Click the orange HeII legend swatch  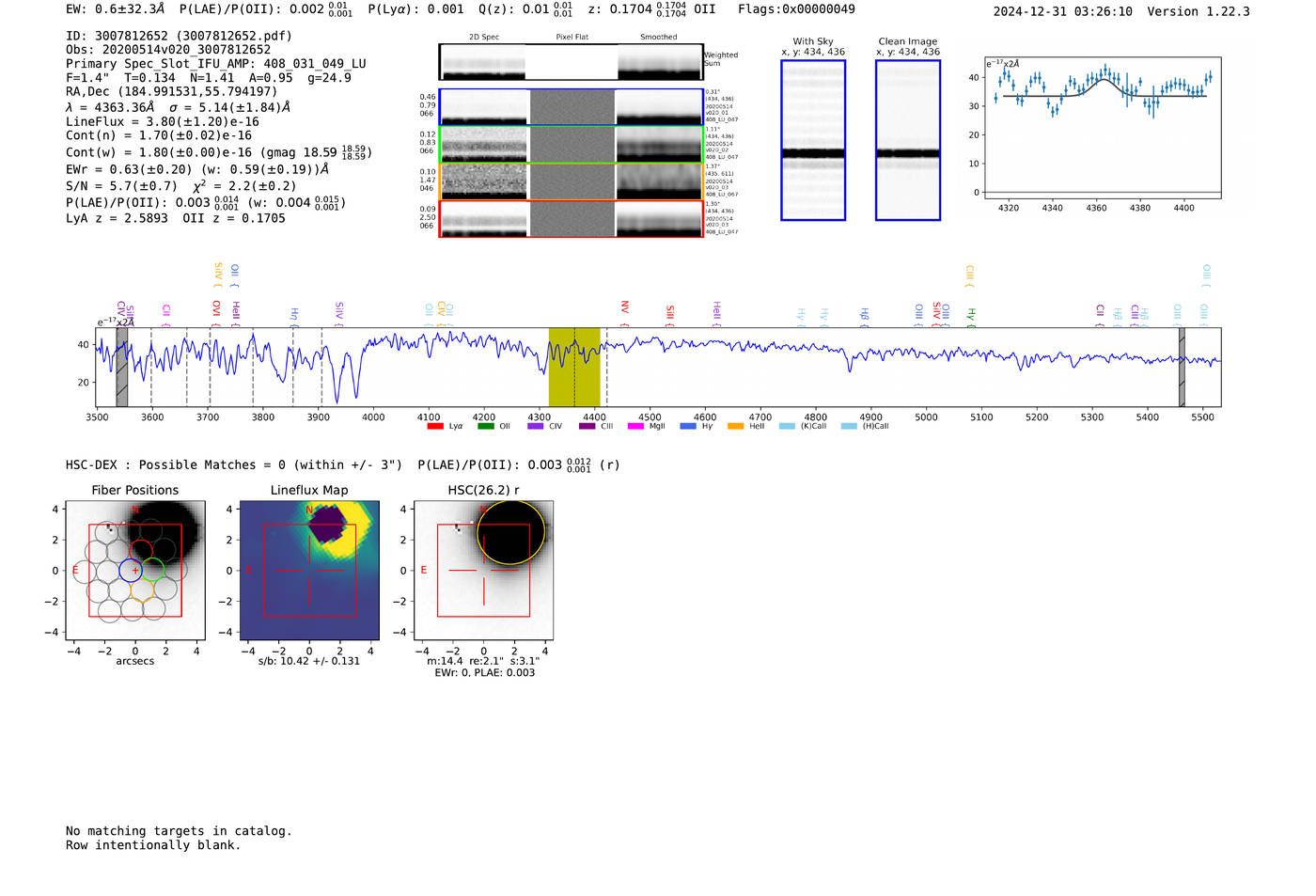736,427
